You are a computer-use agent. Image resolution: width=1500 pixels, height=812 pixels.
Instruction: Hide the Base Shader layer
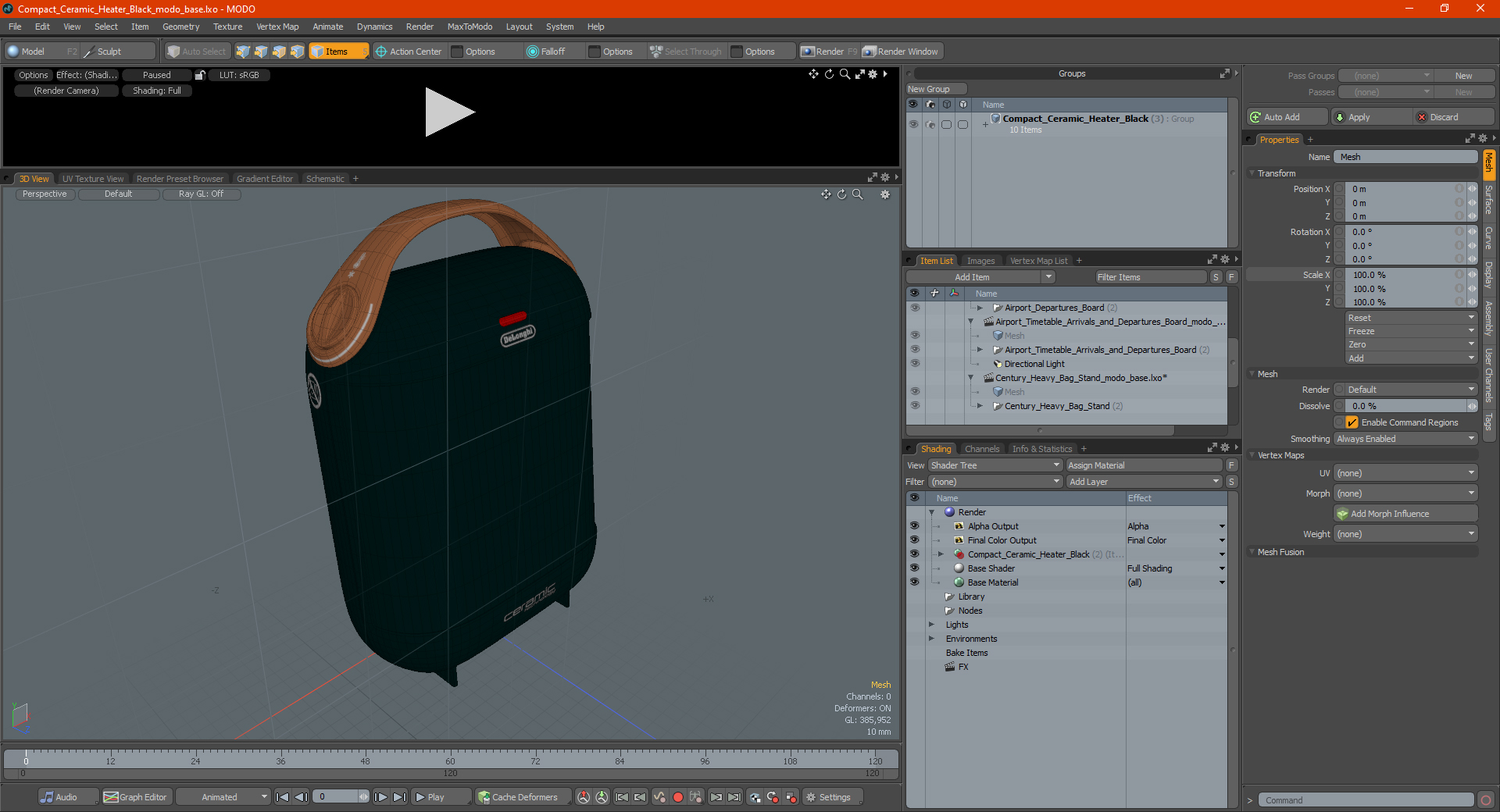coord(914,568)
